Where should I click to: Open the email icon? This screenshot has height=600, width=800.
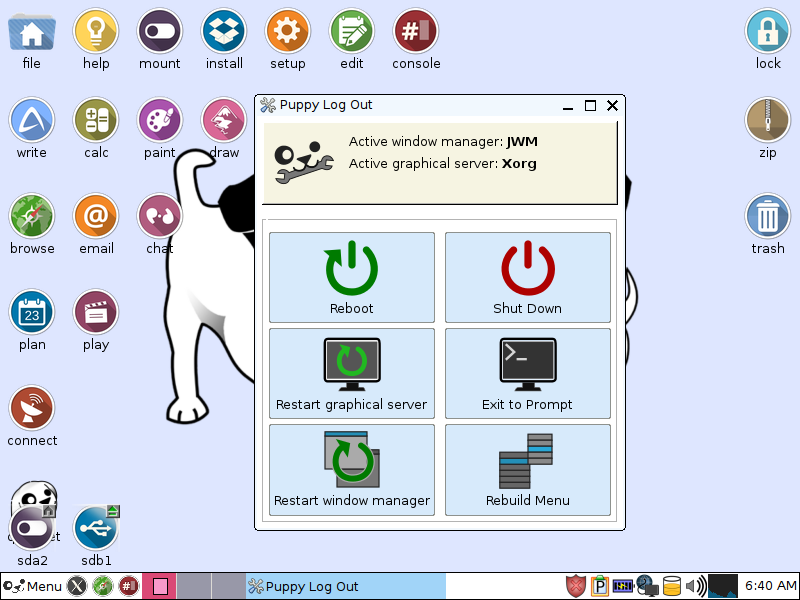(96, 216)
